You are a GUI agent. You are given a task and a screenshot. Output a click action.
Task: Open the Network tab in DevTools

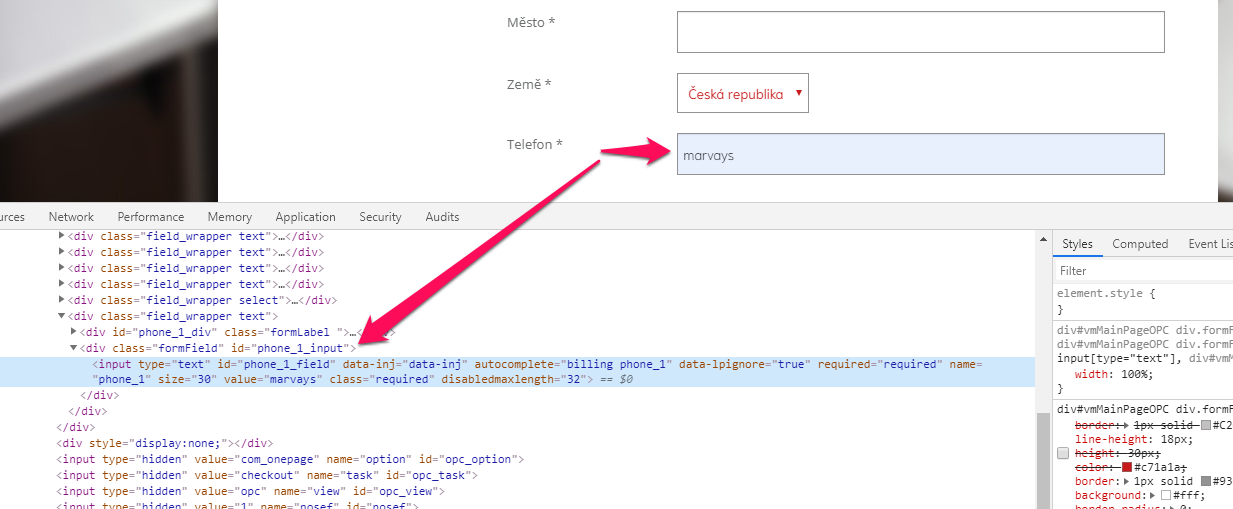(x=71, y=216)
